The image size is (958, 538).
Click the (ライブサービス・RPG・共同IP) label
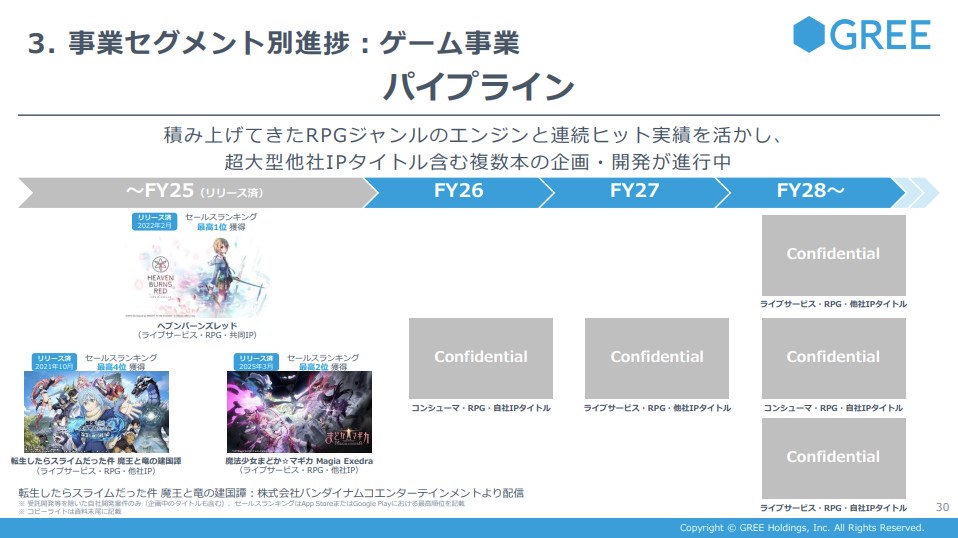tap(197, 335)
